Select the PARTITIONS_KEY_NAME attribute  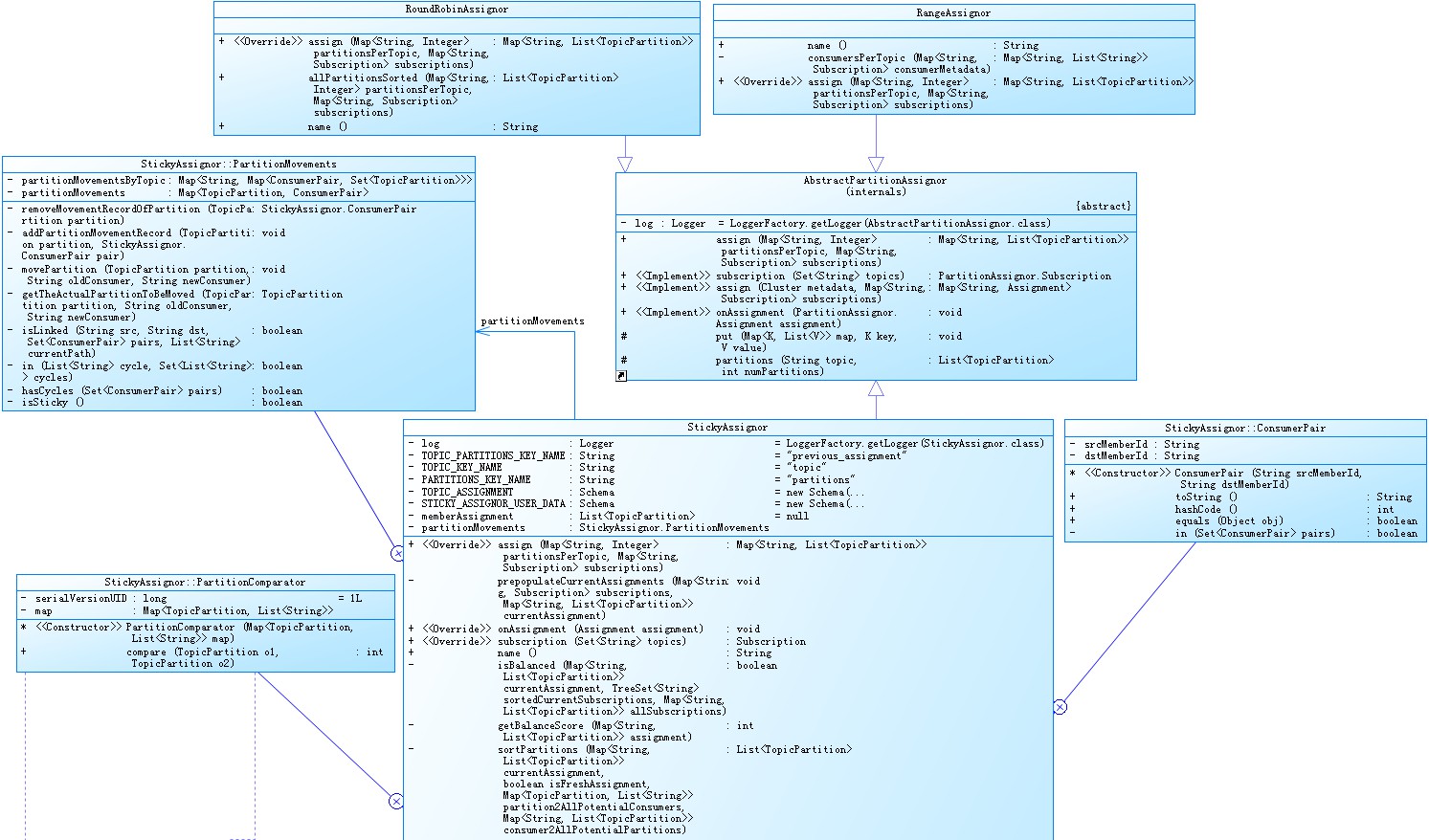(632, 479)
